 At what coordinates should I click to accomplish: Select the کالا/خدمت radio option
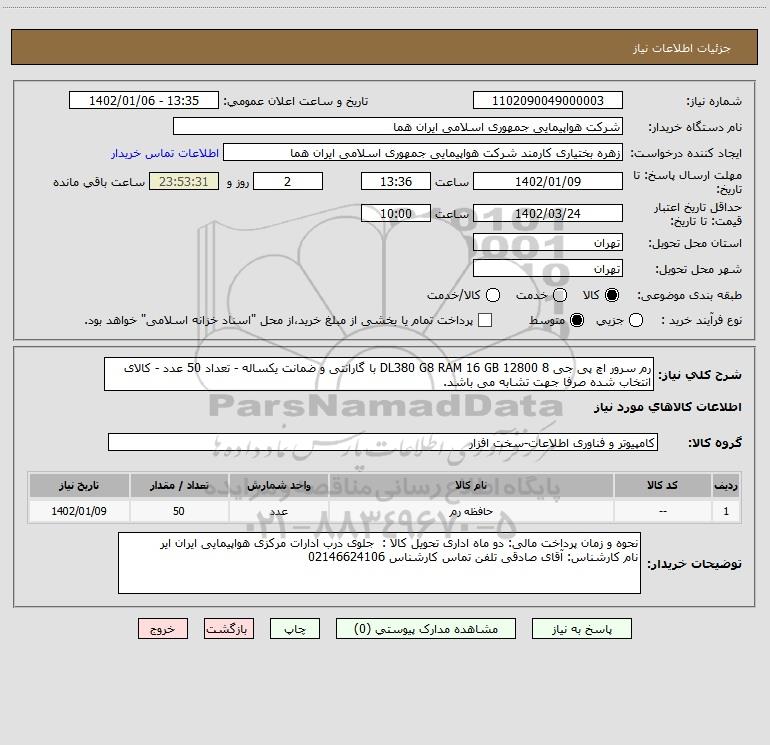[x=490, y=296]
